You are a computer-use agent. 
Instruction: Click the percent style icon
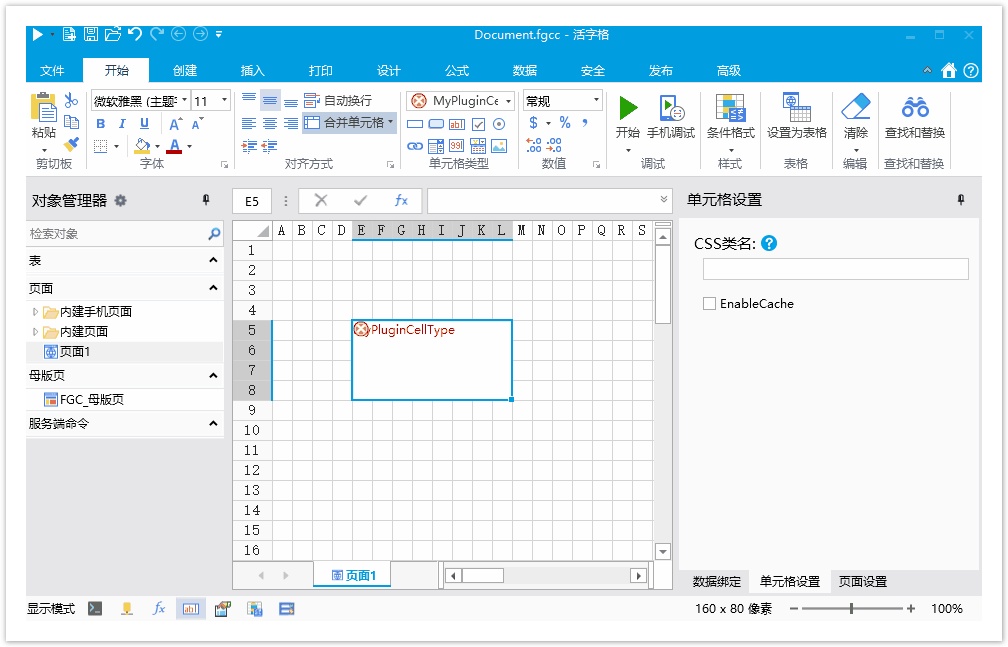[564, 122]
